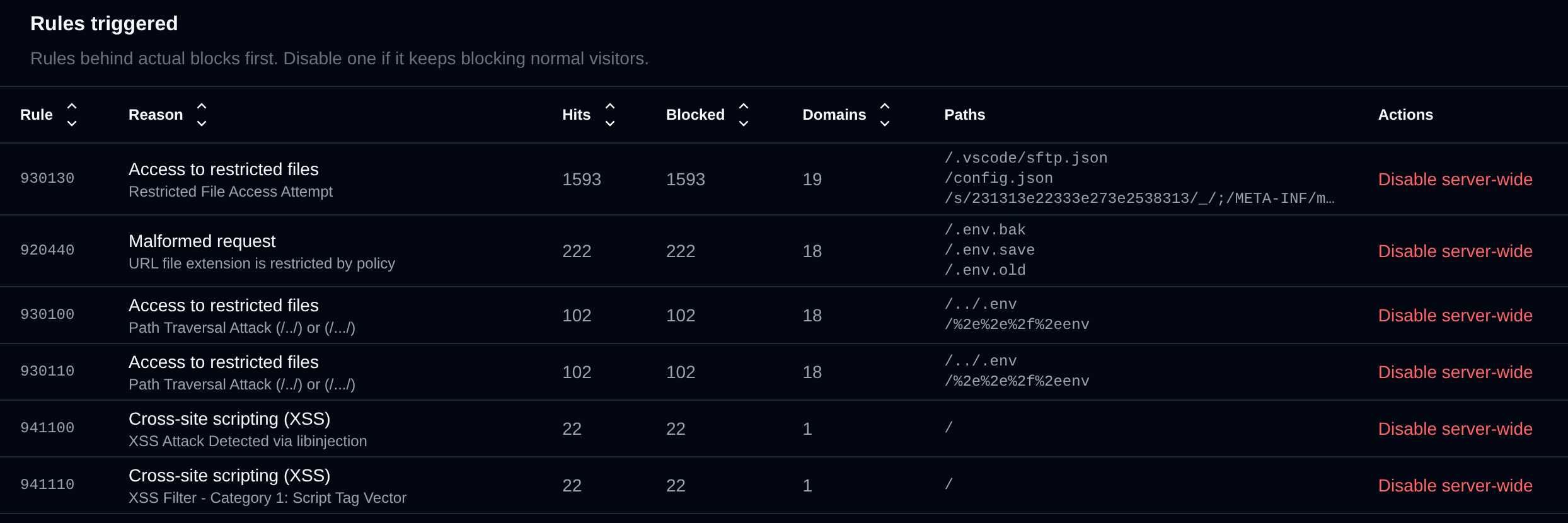Image resolution: width=1568 pixels, height=523 pixels.
Task: Click the 'Rules triggered' heading
Action: [104, 24]
